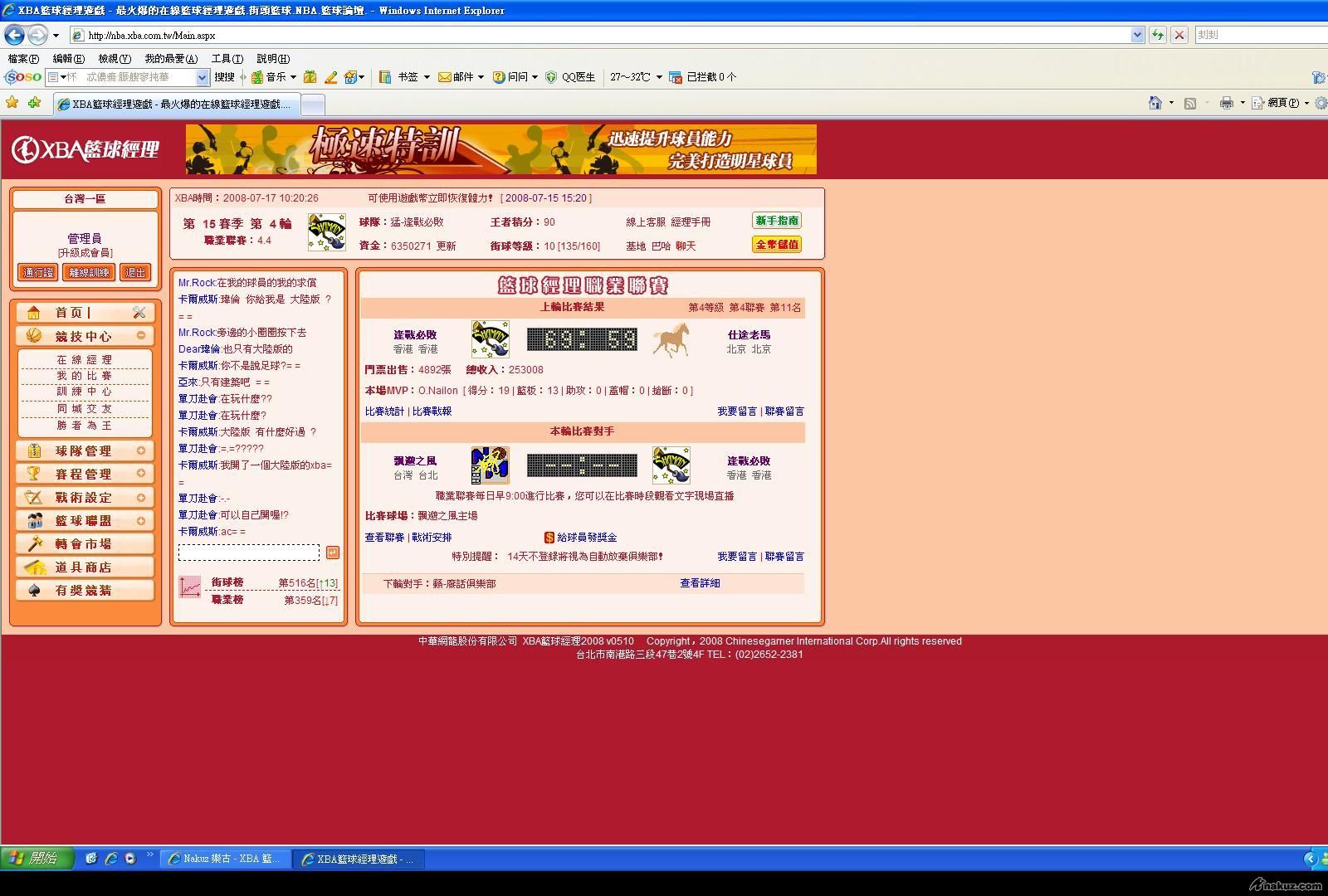
Task: Click the spade icon for 有獎競猜
Action: coord(34,590)
